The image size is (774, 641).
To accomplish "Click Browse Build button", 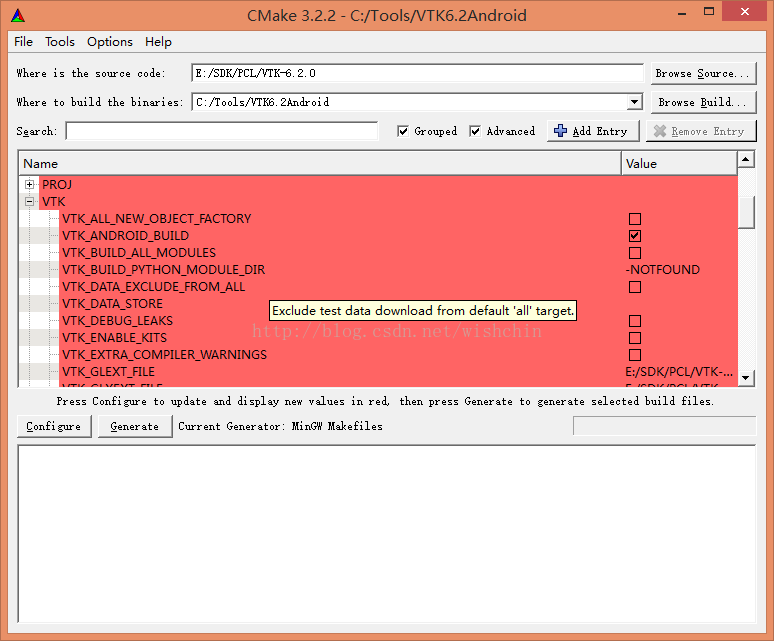I will [x=703, y=102].
